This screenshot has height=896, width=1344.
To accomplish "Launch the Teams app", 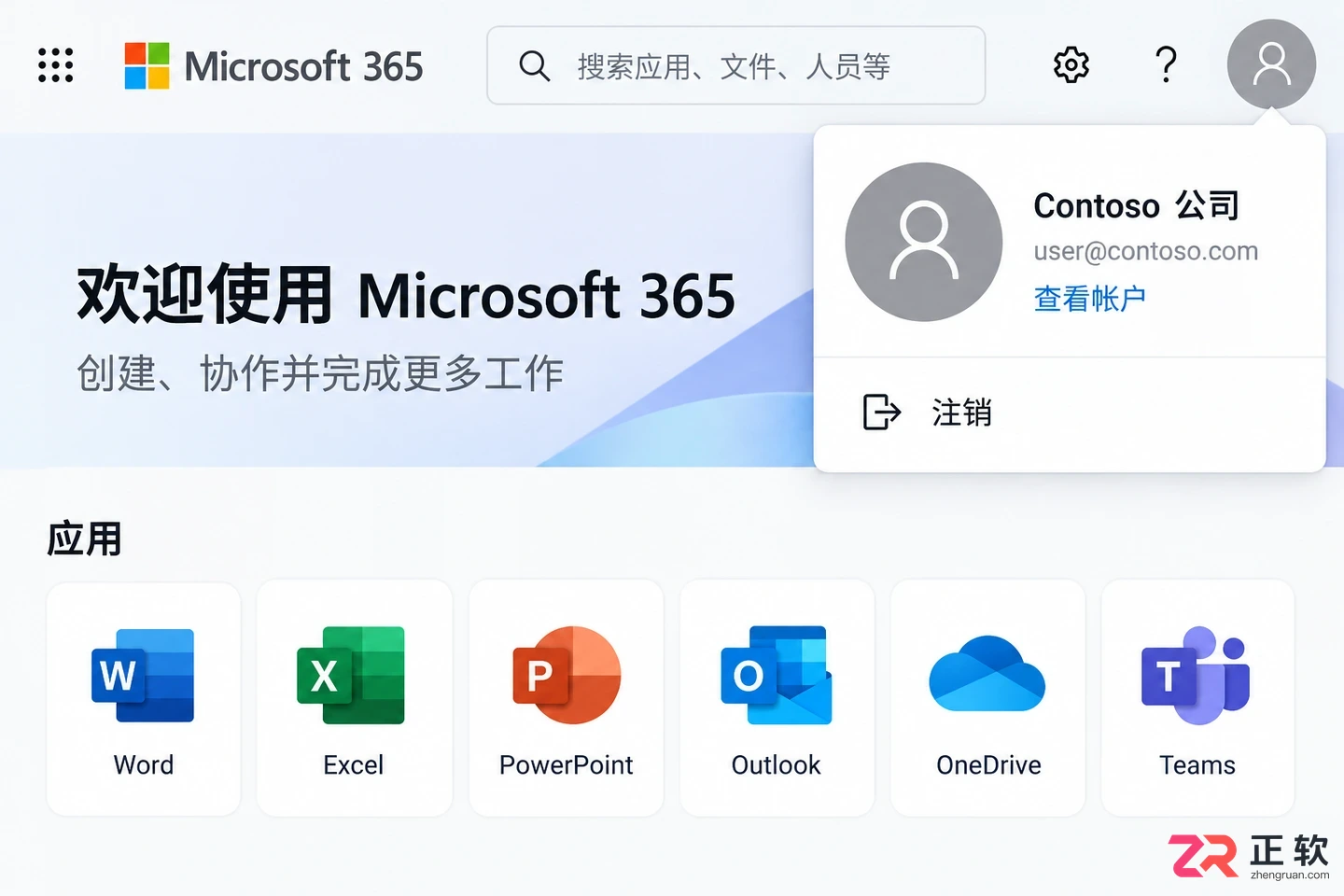I will 1198,698.
